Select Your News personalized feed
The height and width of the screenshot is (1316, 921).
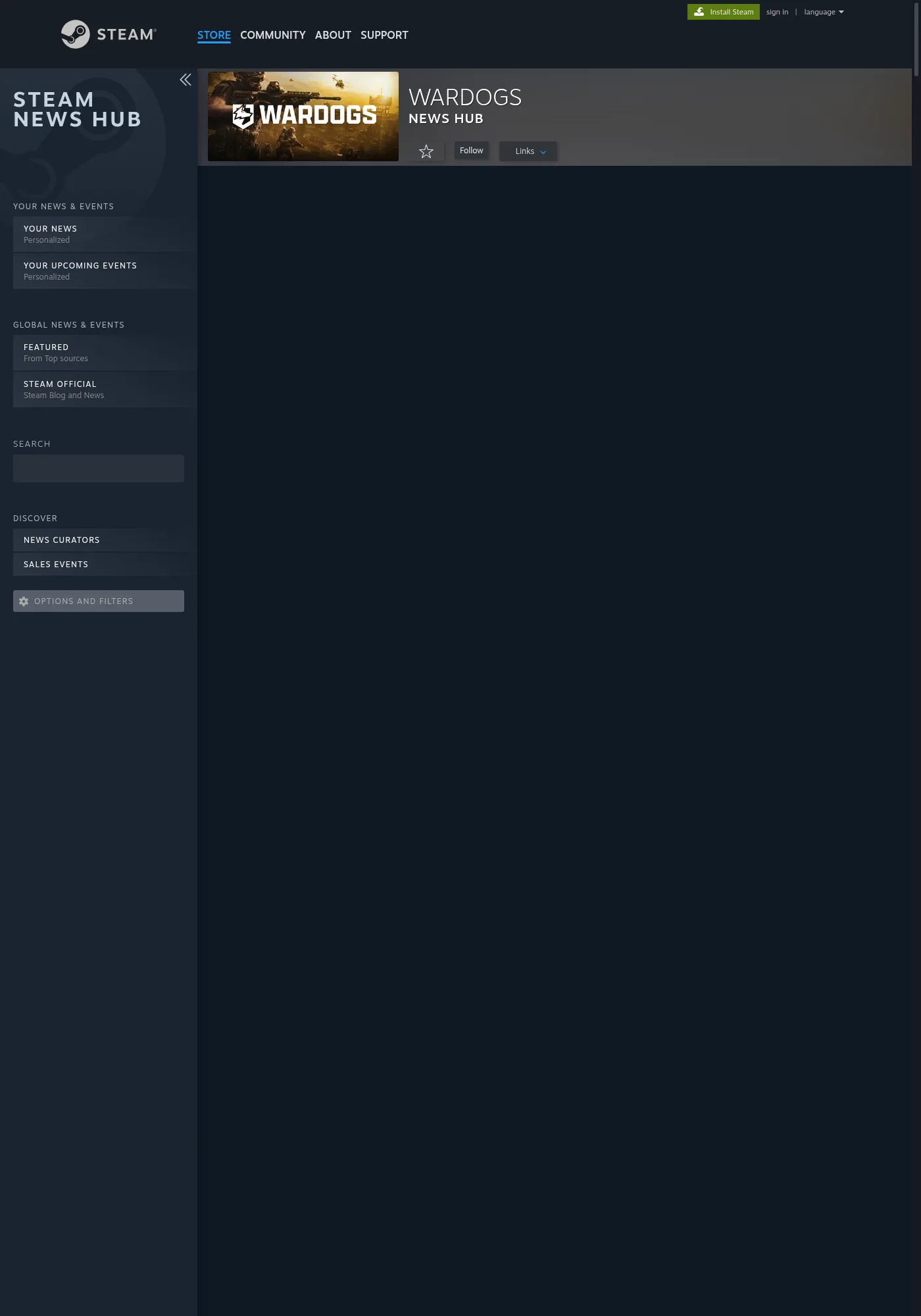(105, 234)
